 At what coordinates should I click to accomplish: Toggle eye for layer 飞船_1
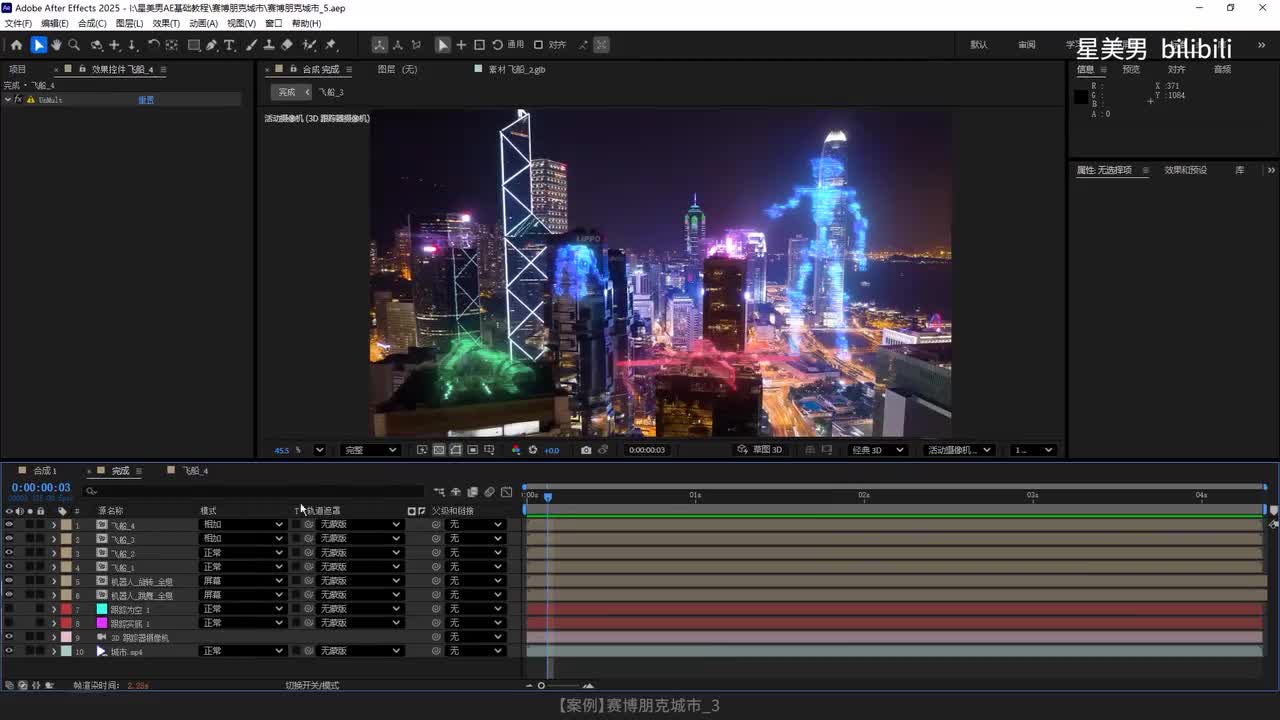click(9, 567)
